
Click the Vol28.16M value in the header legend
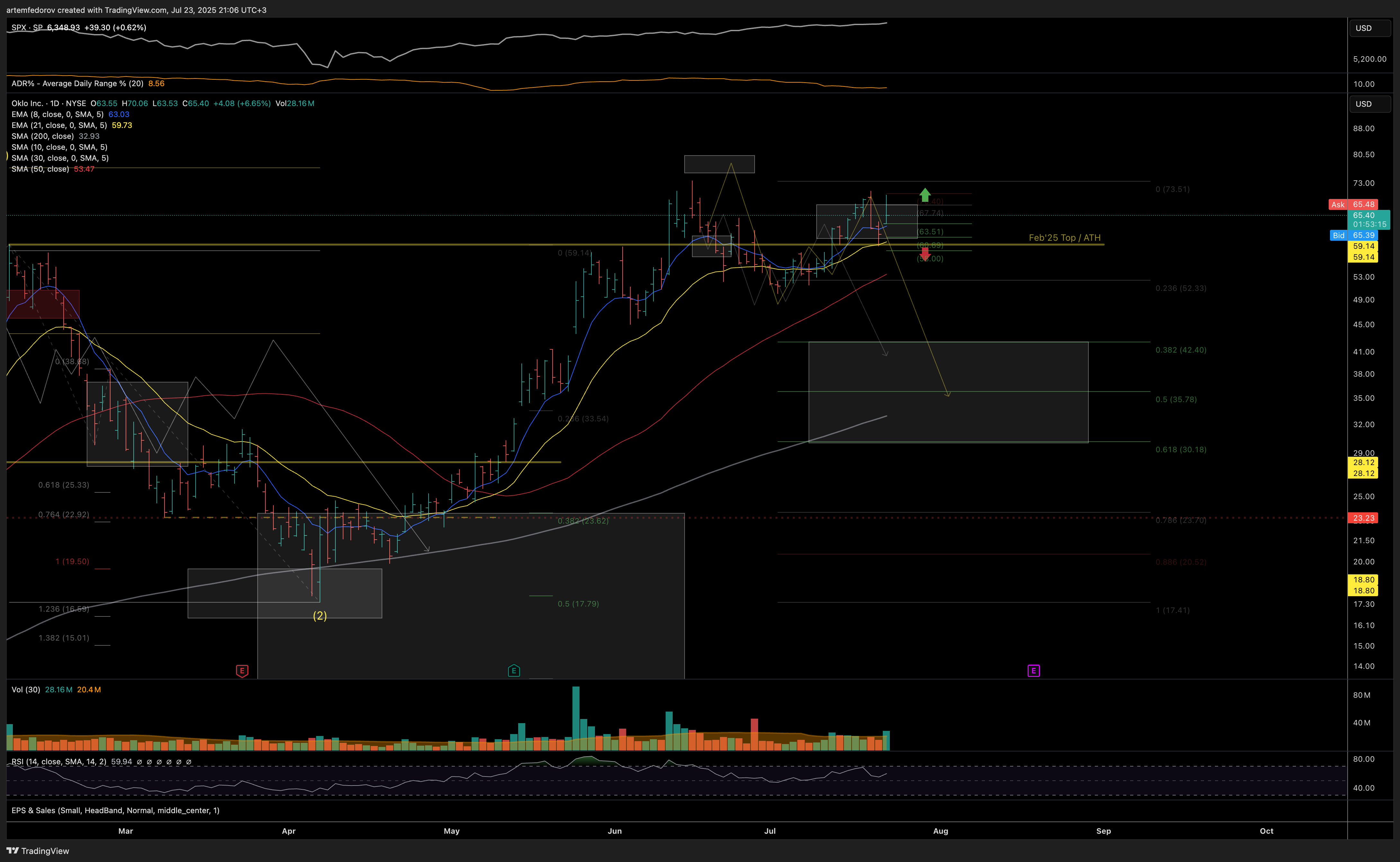[x=295, y=103]
